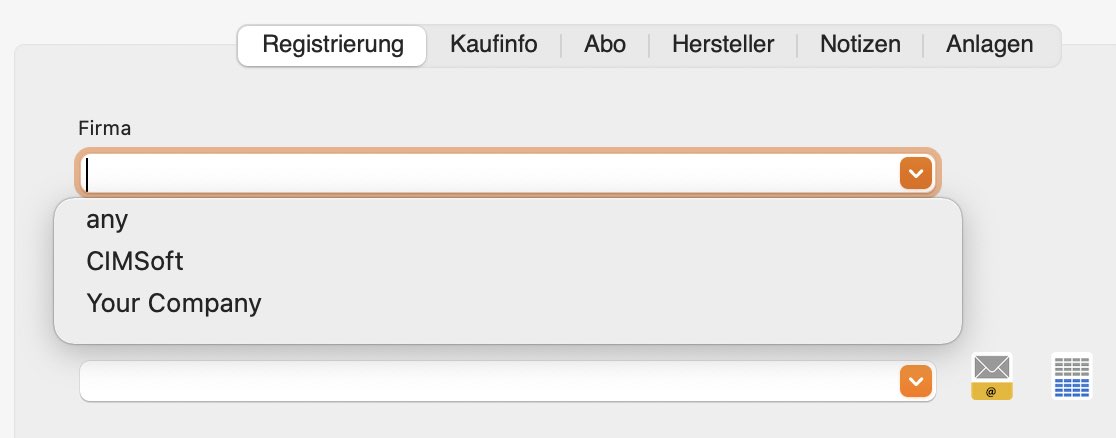1116x438 pixels.
Task: Go to the Hersteller tab
Action: (x=722, y=45)
